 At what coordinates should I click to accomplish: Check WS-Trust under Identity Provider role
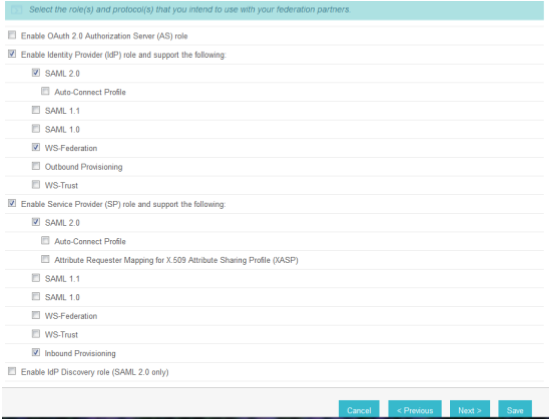(x=36, y=184)
